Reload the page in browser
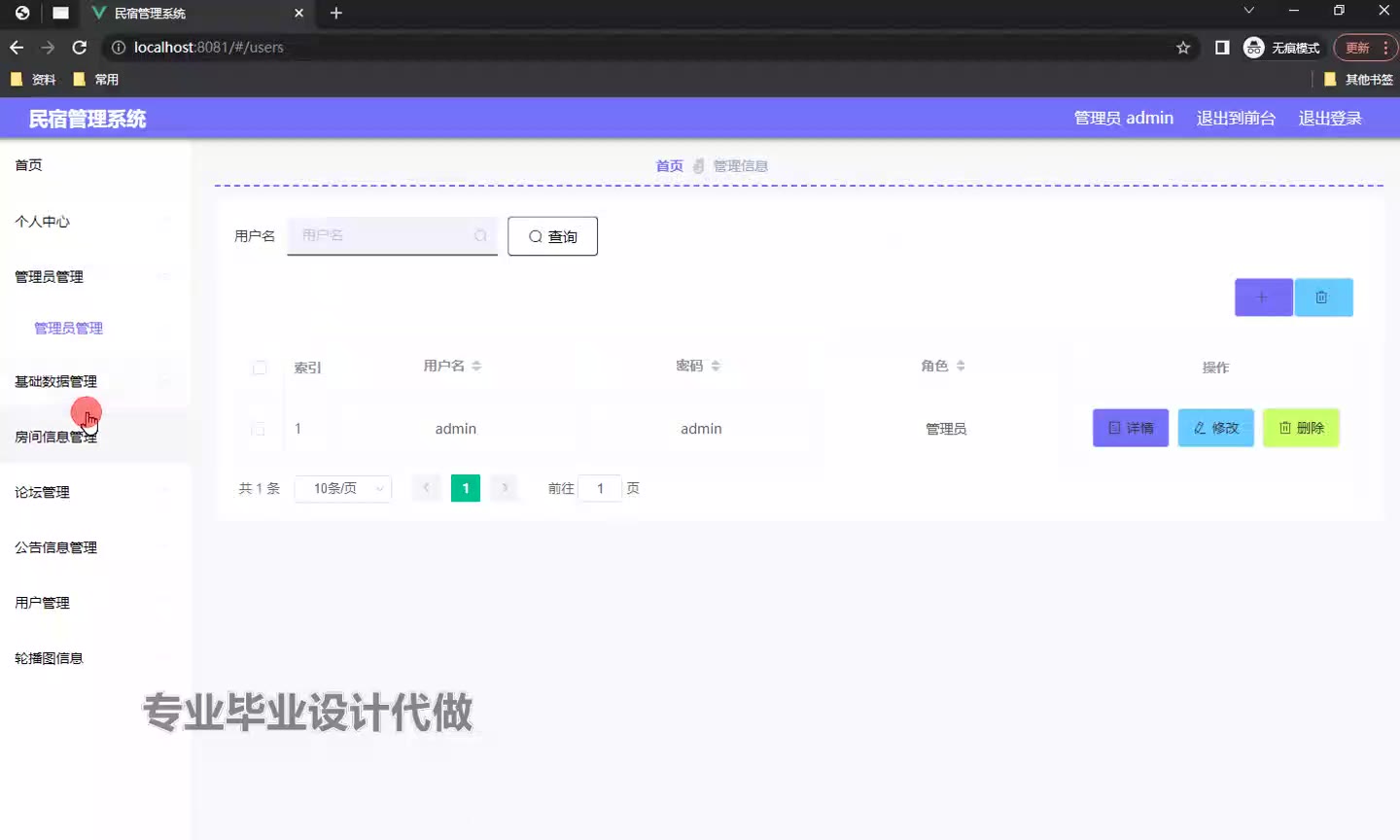Viewport: 1400px width, 840px height. 80,48
